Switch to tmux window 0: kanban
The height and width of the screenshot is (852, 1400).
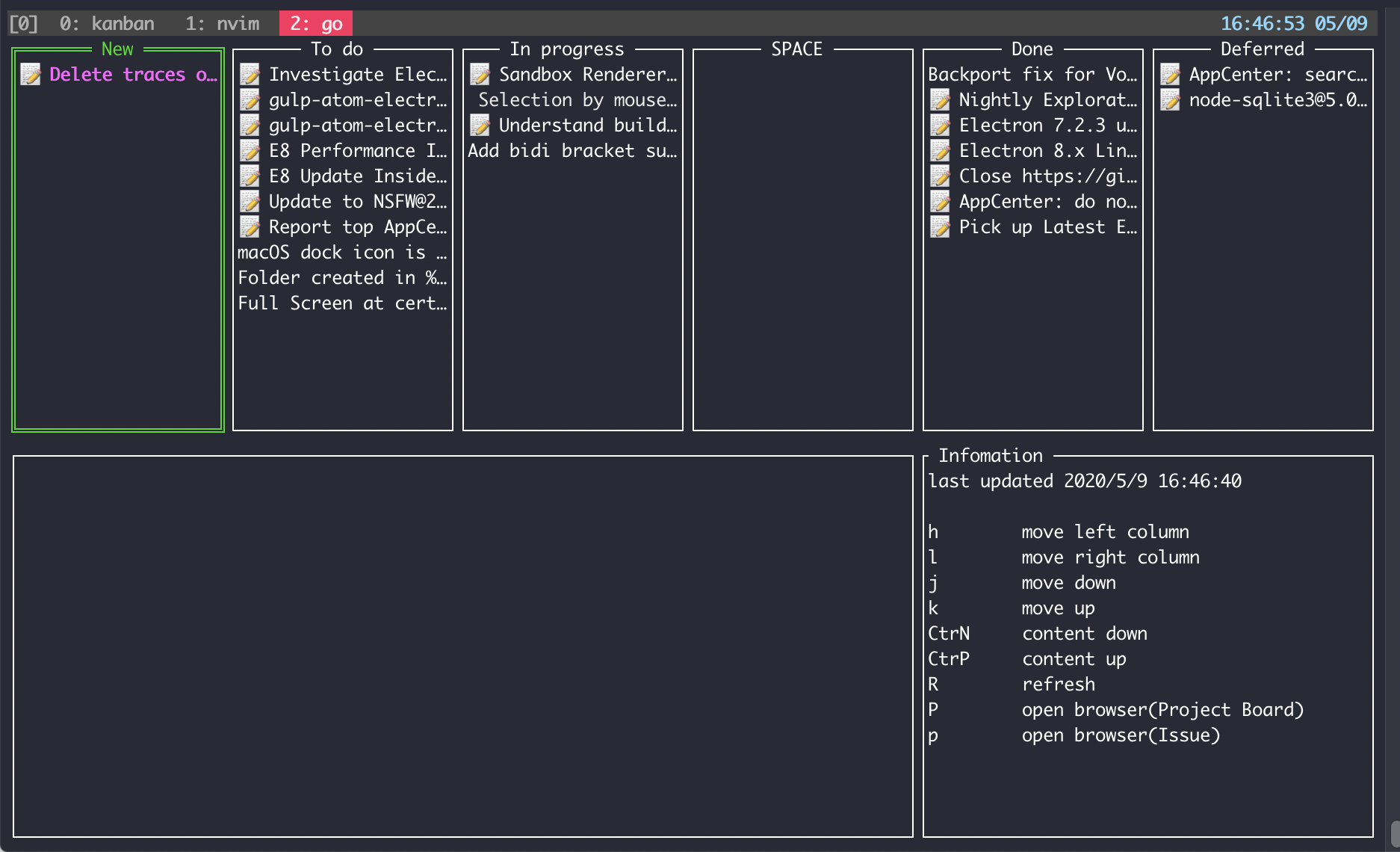point(107,23)
